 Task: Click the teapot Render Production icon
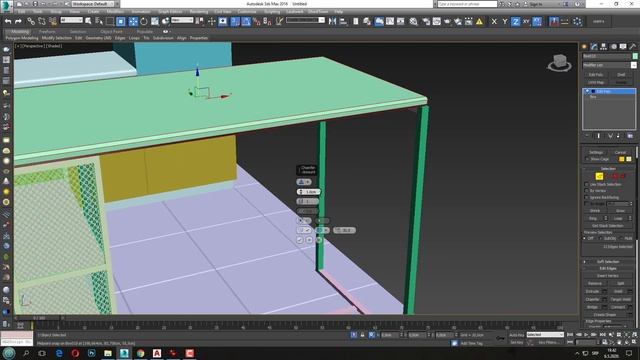point(447,21)
